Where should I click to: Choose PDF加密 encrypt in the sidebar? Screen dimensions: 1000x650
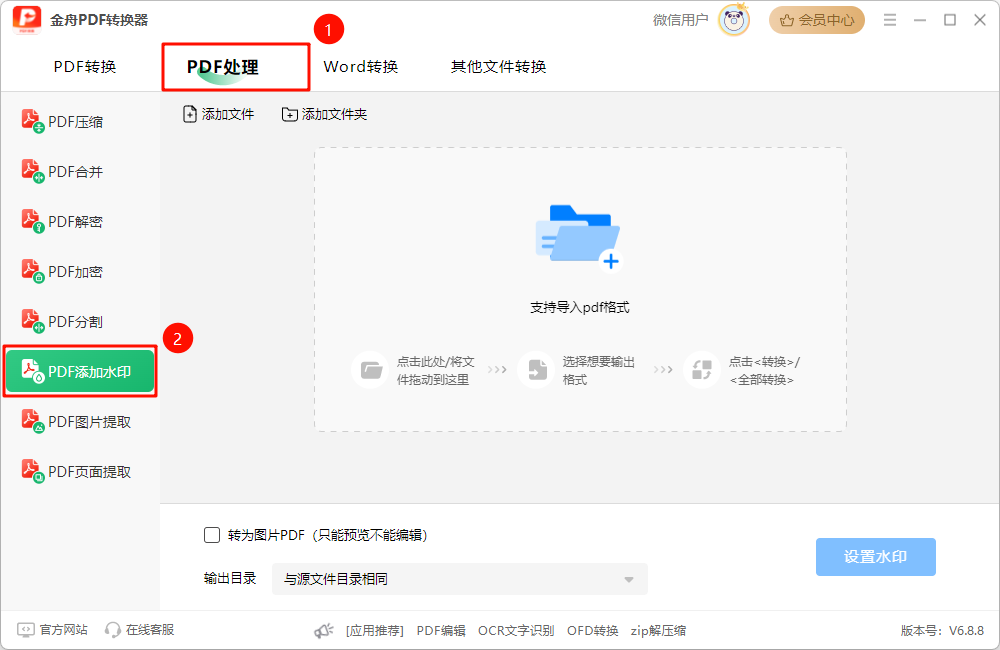(x=62, y=271)
